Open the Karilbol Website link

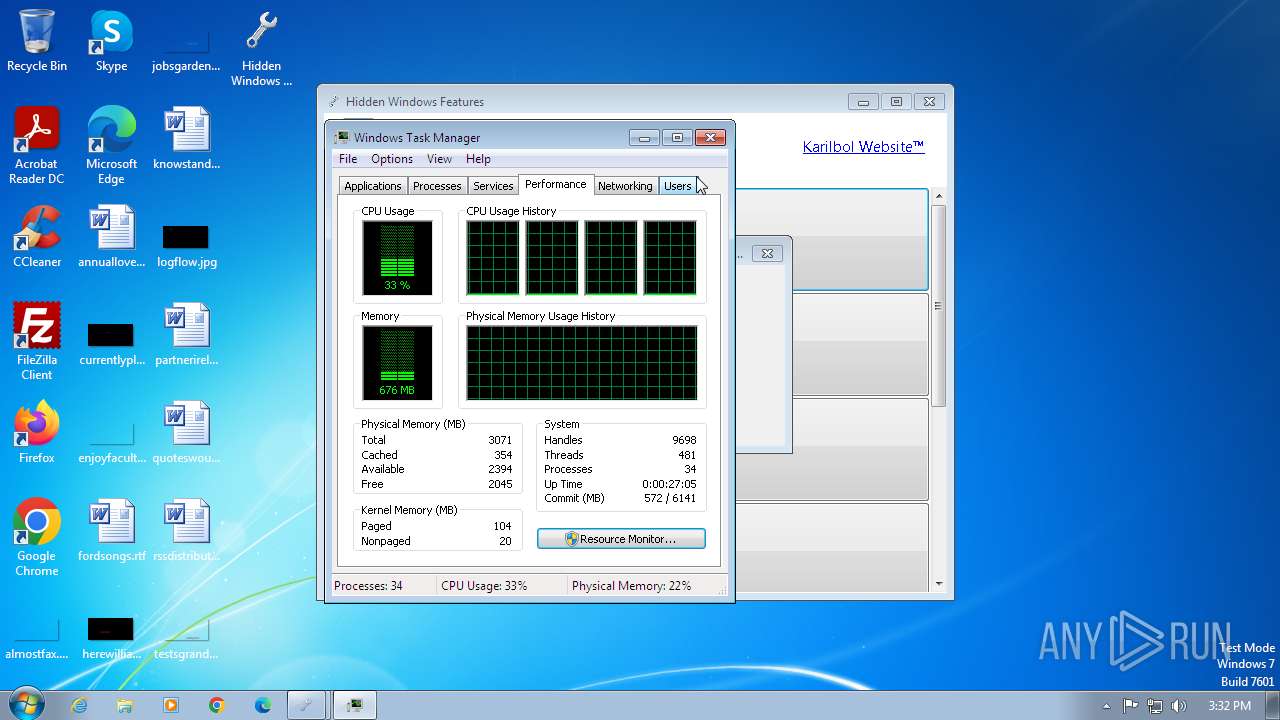point(863,147)
